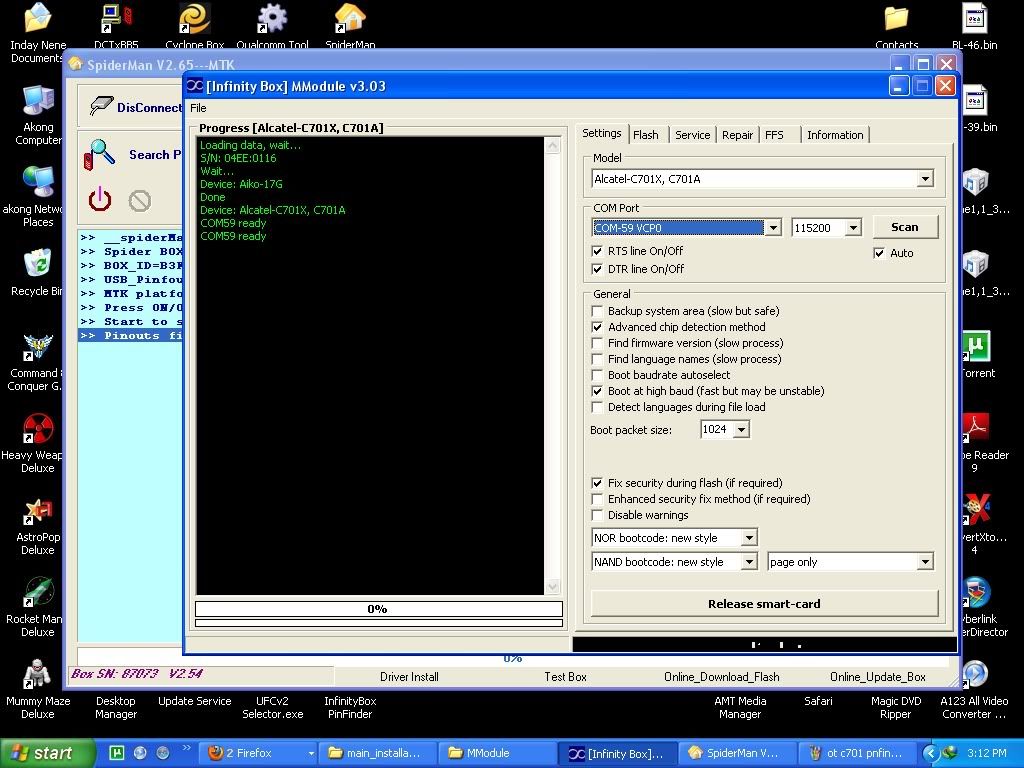The width and height of the screenshot is (1024, 768).
Task: Click SpiderMan gray stop icon
Action: (x=140, y=200)
